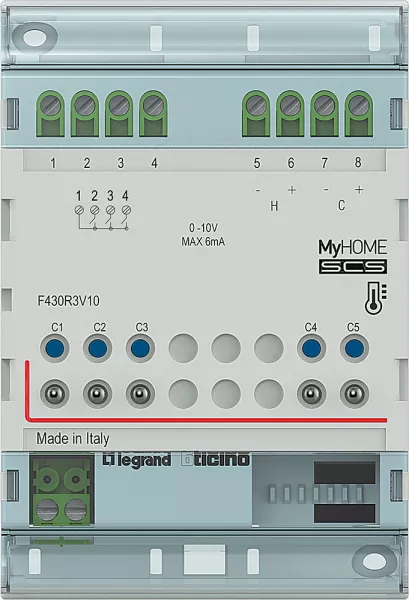Click the C5 channel label text
The image size is (409, 600).
point(353,328)
